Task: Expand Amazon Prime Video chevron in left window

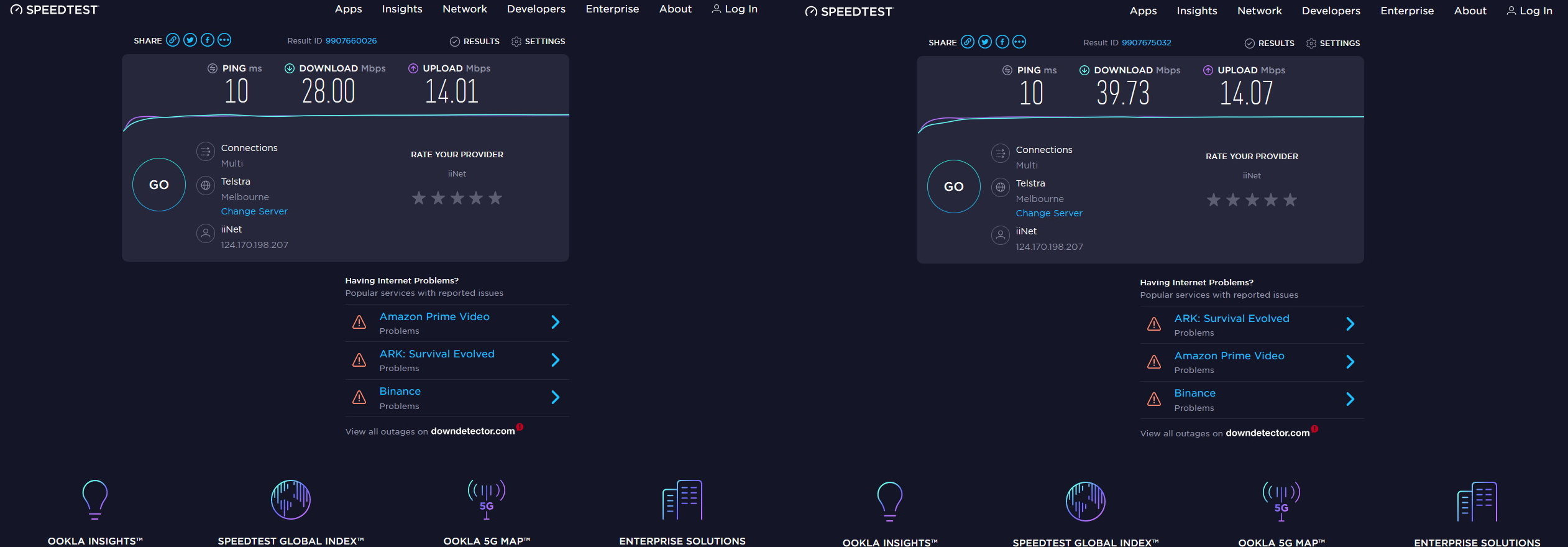Action: pyautogui.click(x=556, y=322)
